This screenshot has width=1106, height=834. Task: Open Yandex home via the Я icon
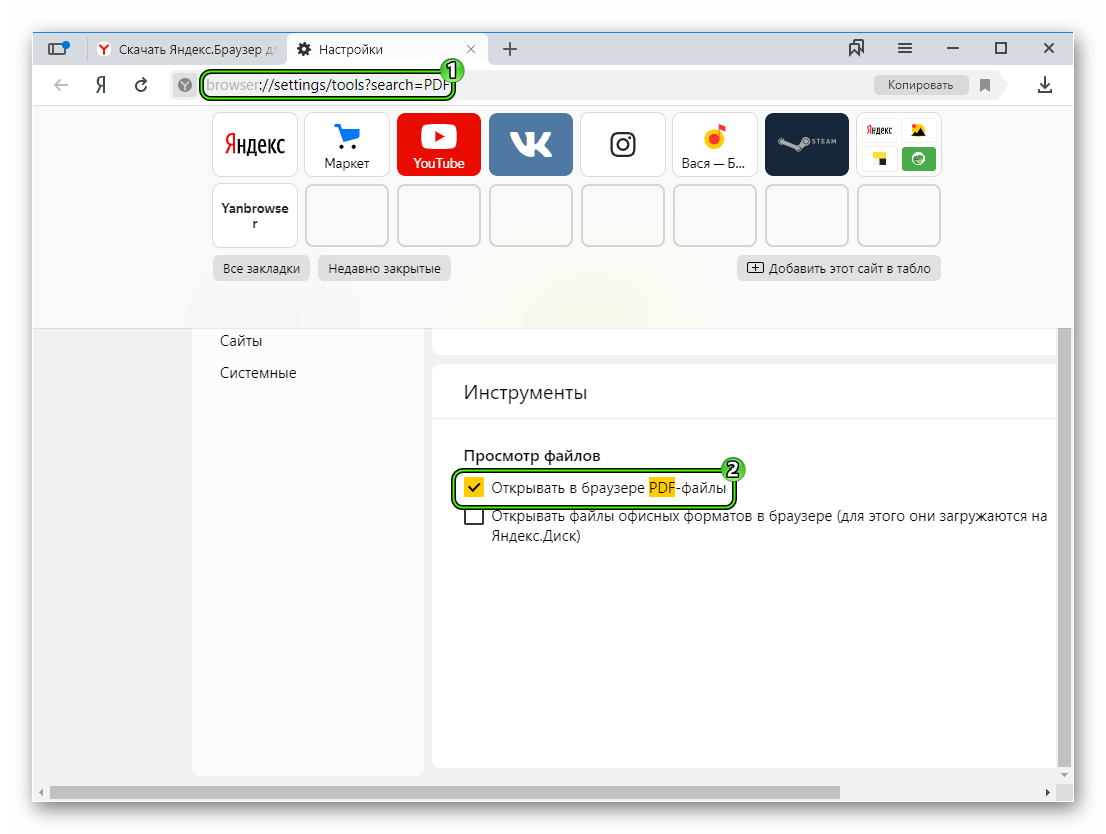click(101, 85)
